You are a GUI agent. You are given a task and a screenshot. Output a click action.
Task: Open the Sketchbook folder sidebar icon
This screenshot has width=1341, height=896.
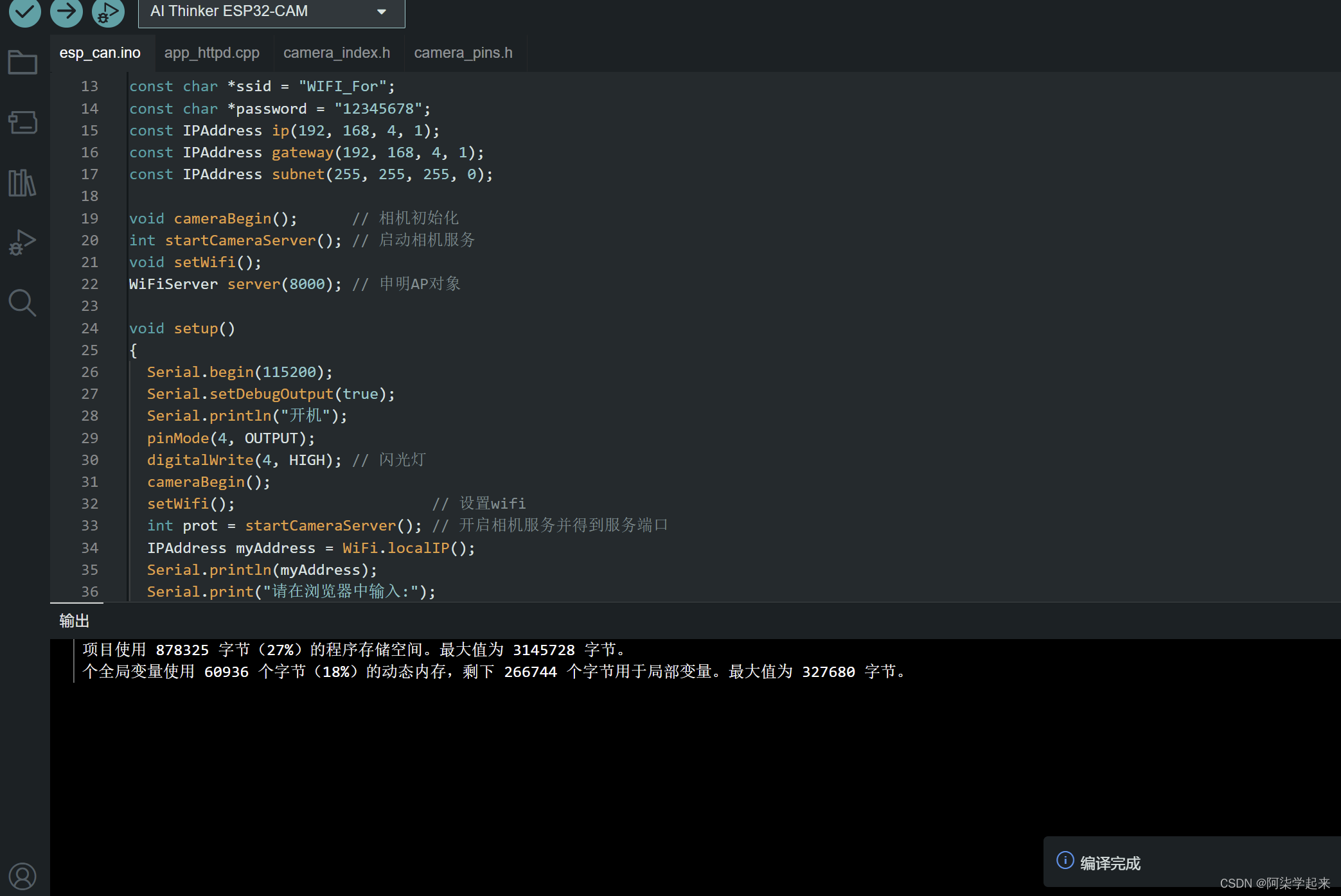22,62
